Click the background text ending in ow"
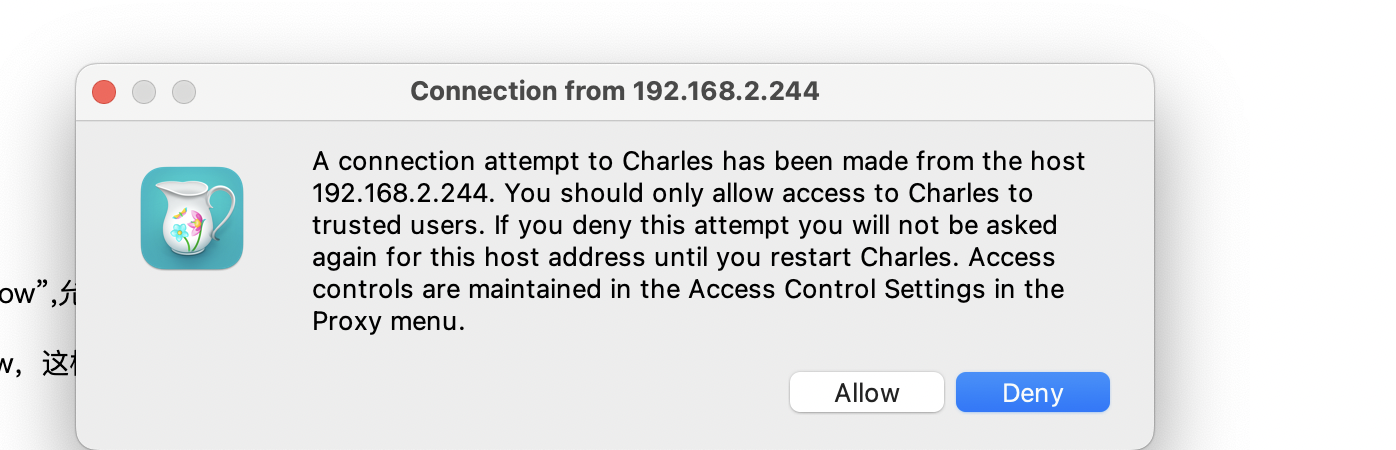 point(28,295)
